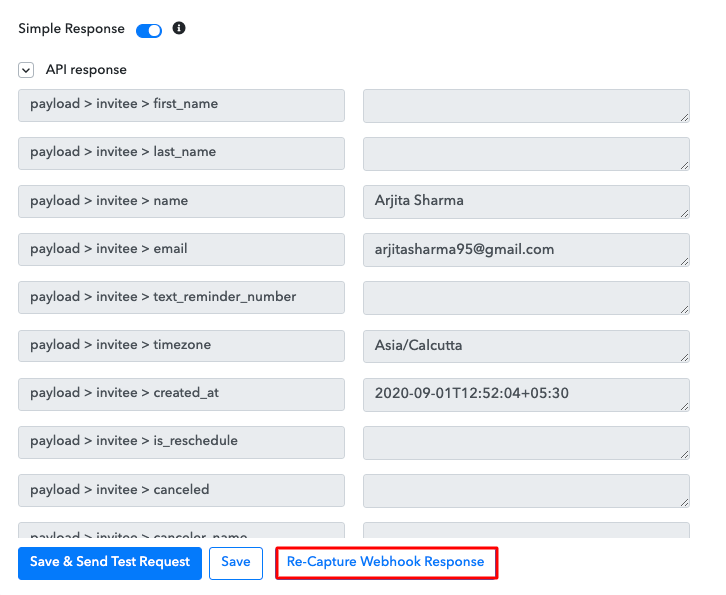726x595 pixels.
Task: Click the empty text_reminder_number value field
Action: pos(525,297)
